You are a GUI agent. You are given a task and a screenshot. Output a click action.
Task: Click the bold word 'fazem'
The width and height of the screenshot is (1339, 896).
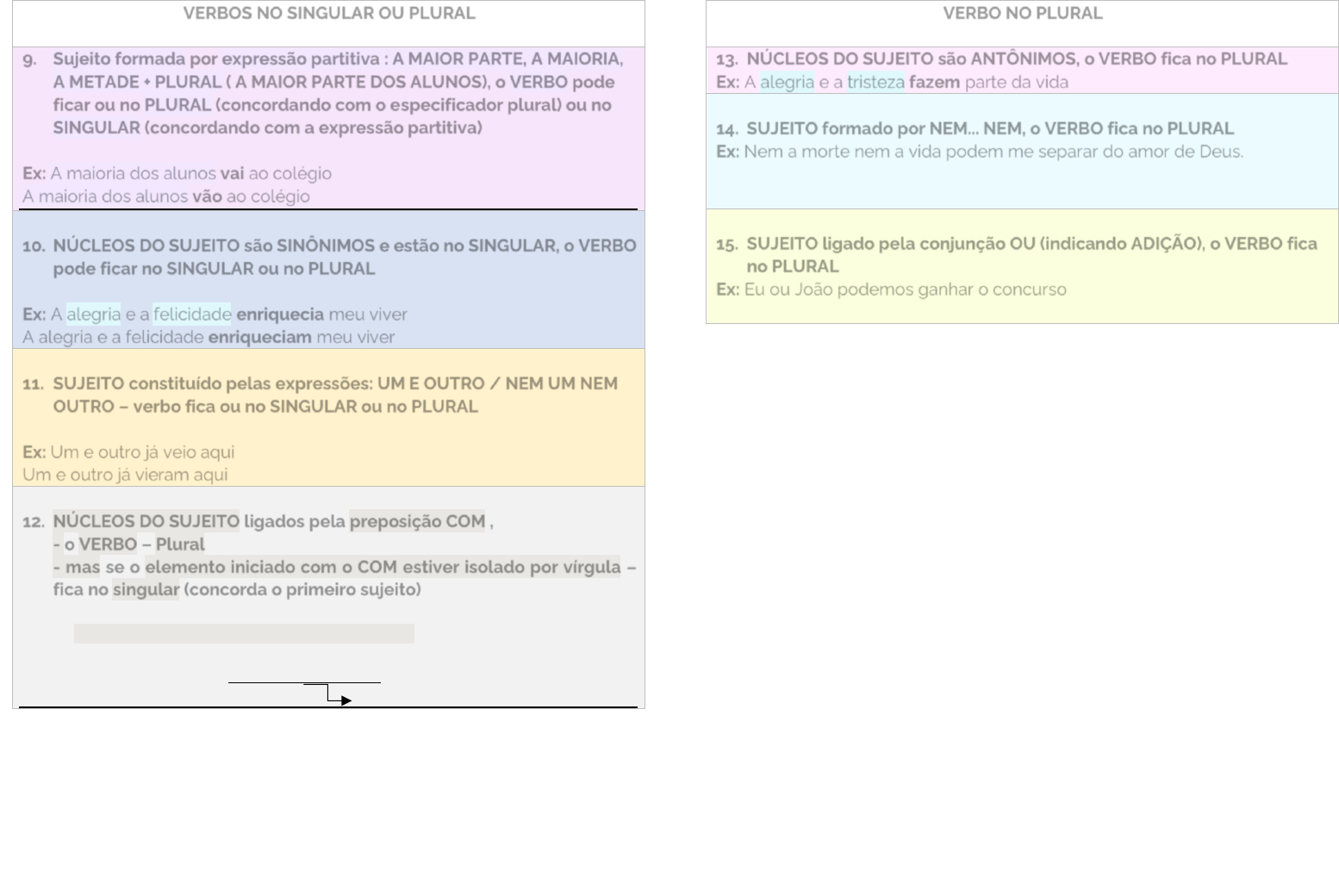click(x=934, y=82)
